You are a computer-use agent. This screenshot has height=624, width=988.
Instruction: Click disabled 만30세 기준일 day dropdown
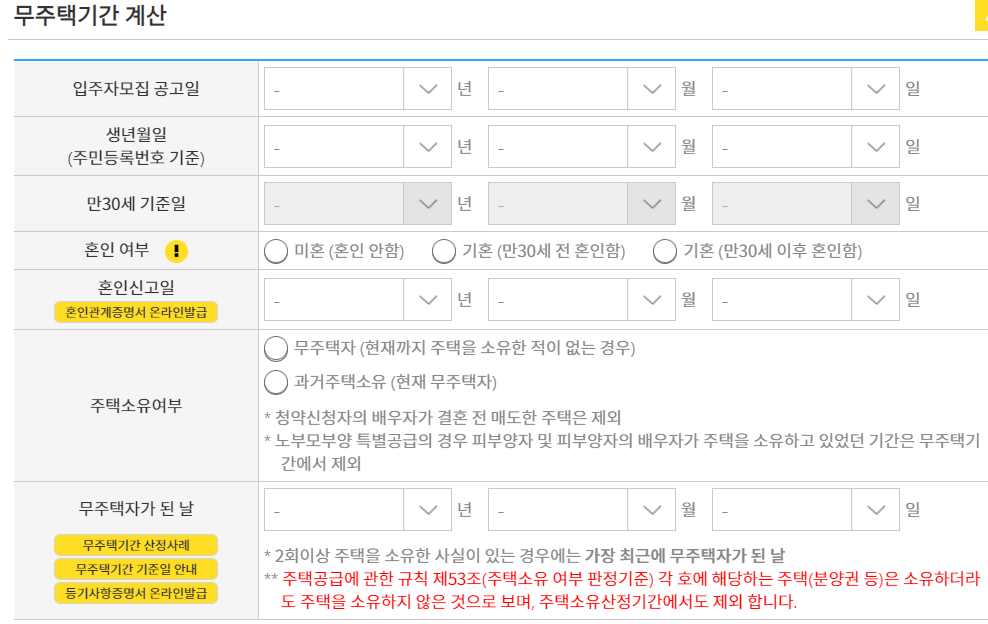coord(806,204)
